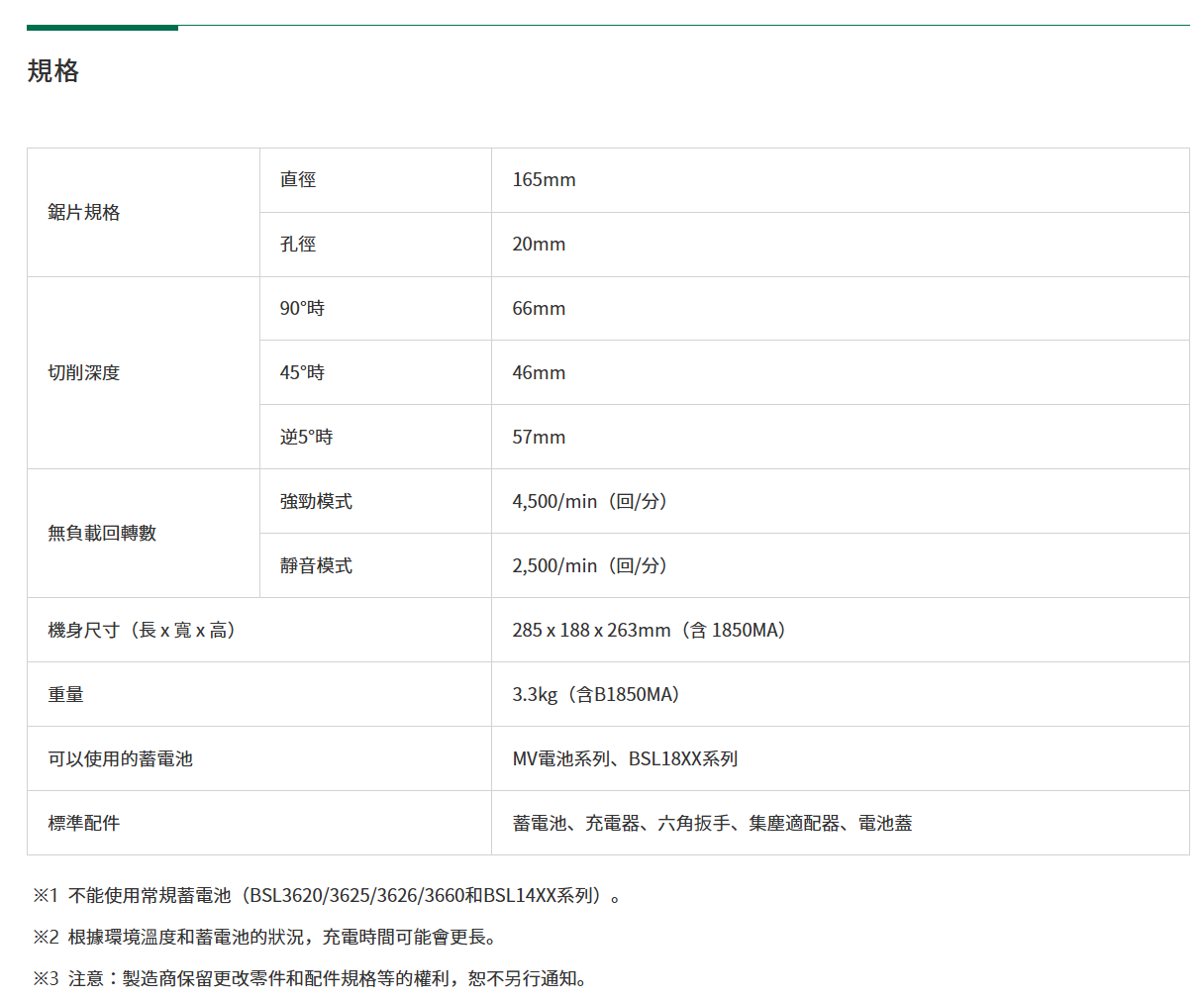Select the 無負載回轉數 row header
Image resolution: width=1204 pixels, height=1001 pixels.
102,534
